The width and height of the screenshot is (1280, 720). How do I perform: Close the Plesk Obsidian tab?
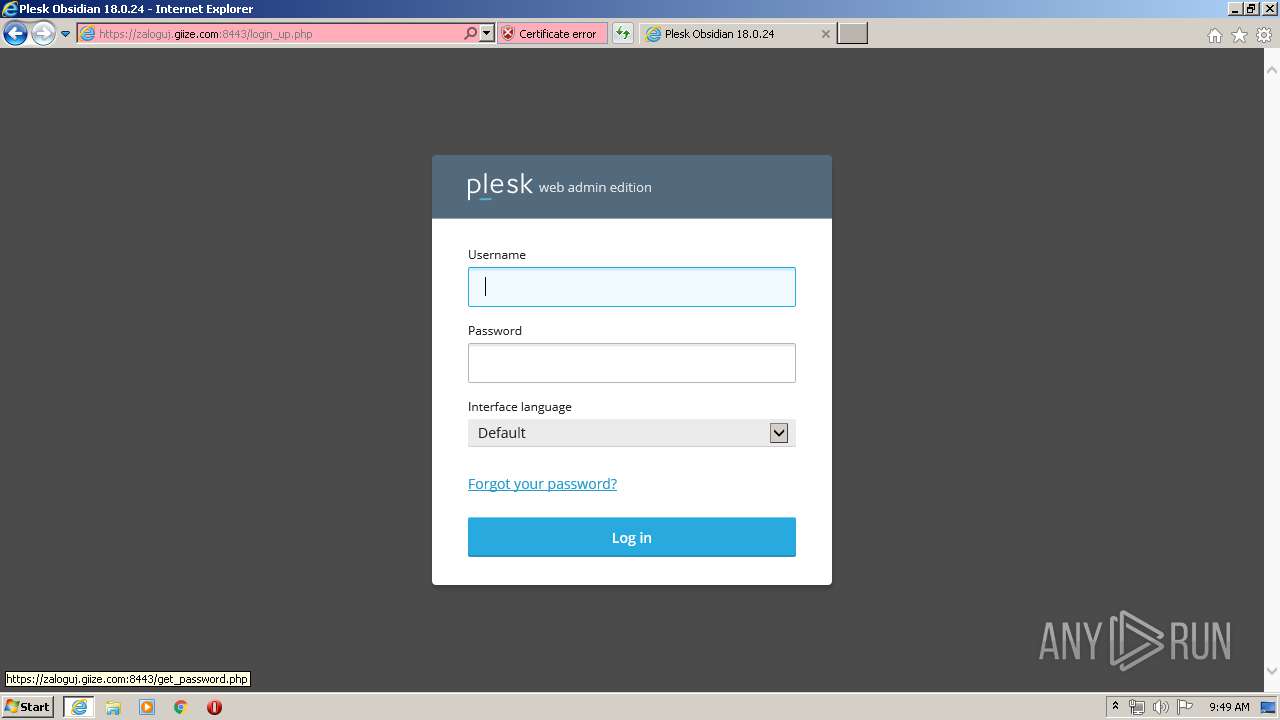(x=826, y=34)
